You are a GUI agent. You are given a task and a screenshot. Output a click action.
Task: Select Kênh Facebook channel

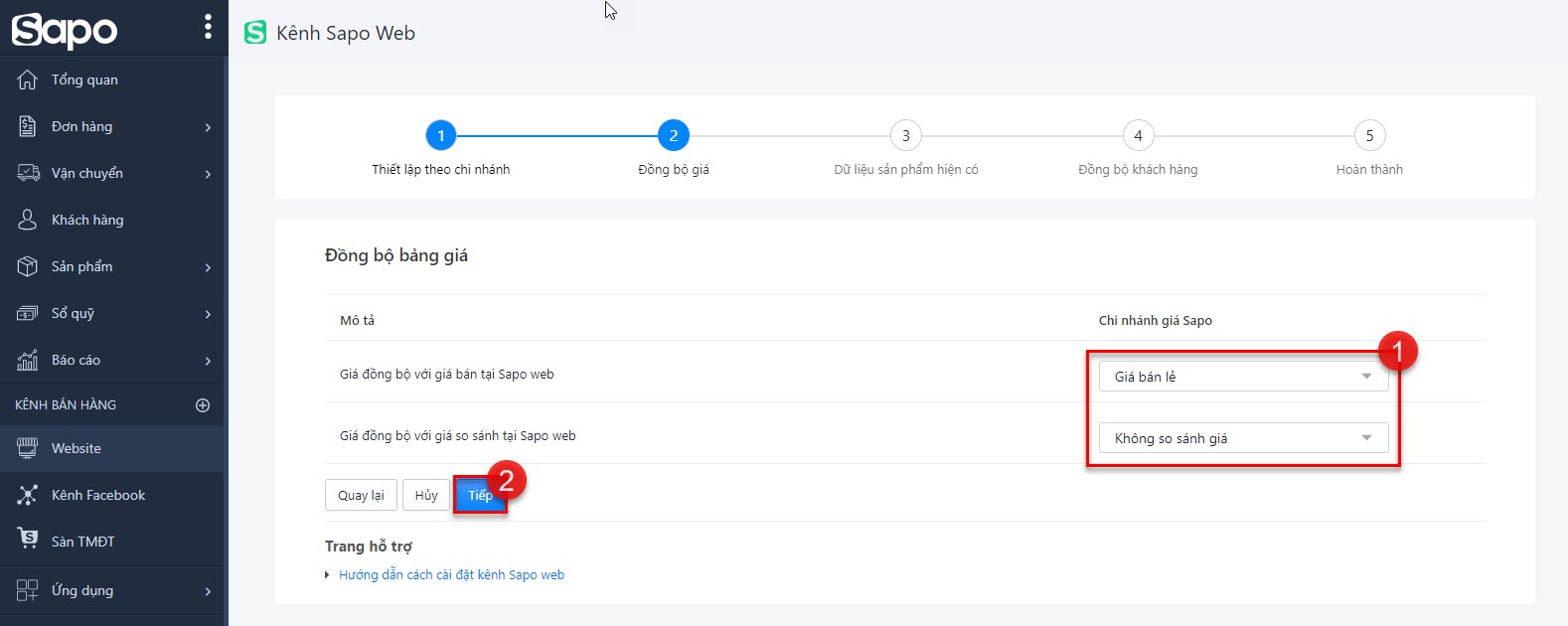pyautogui.click(x=111, y=495)
